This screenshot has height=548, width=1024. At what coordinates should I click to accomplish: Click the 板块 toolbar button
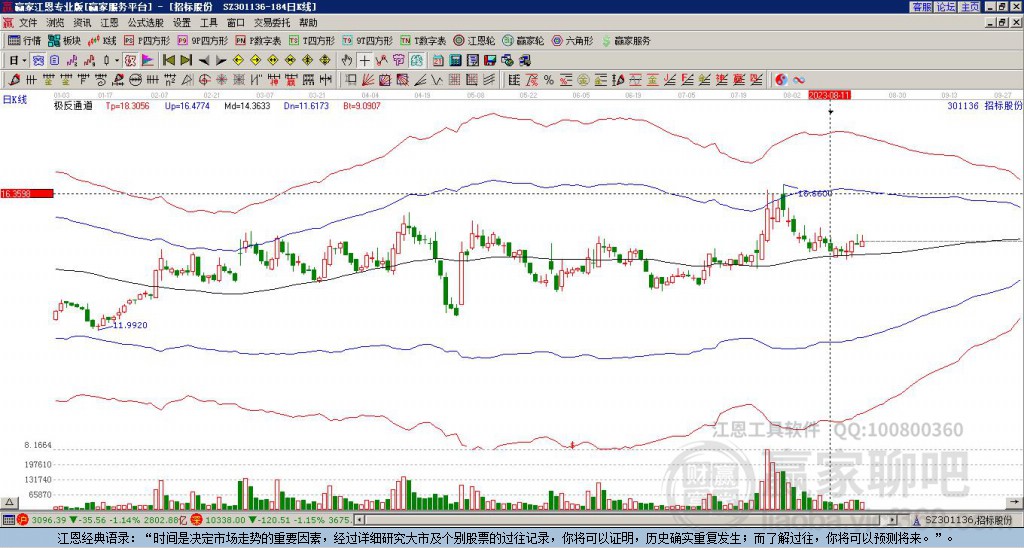[x=64, y=40]
